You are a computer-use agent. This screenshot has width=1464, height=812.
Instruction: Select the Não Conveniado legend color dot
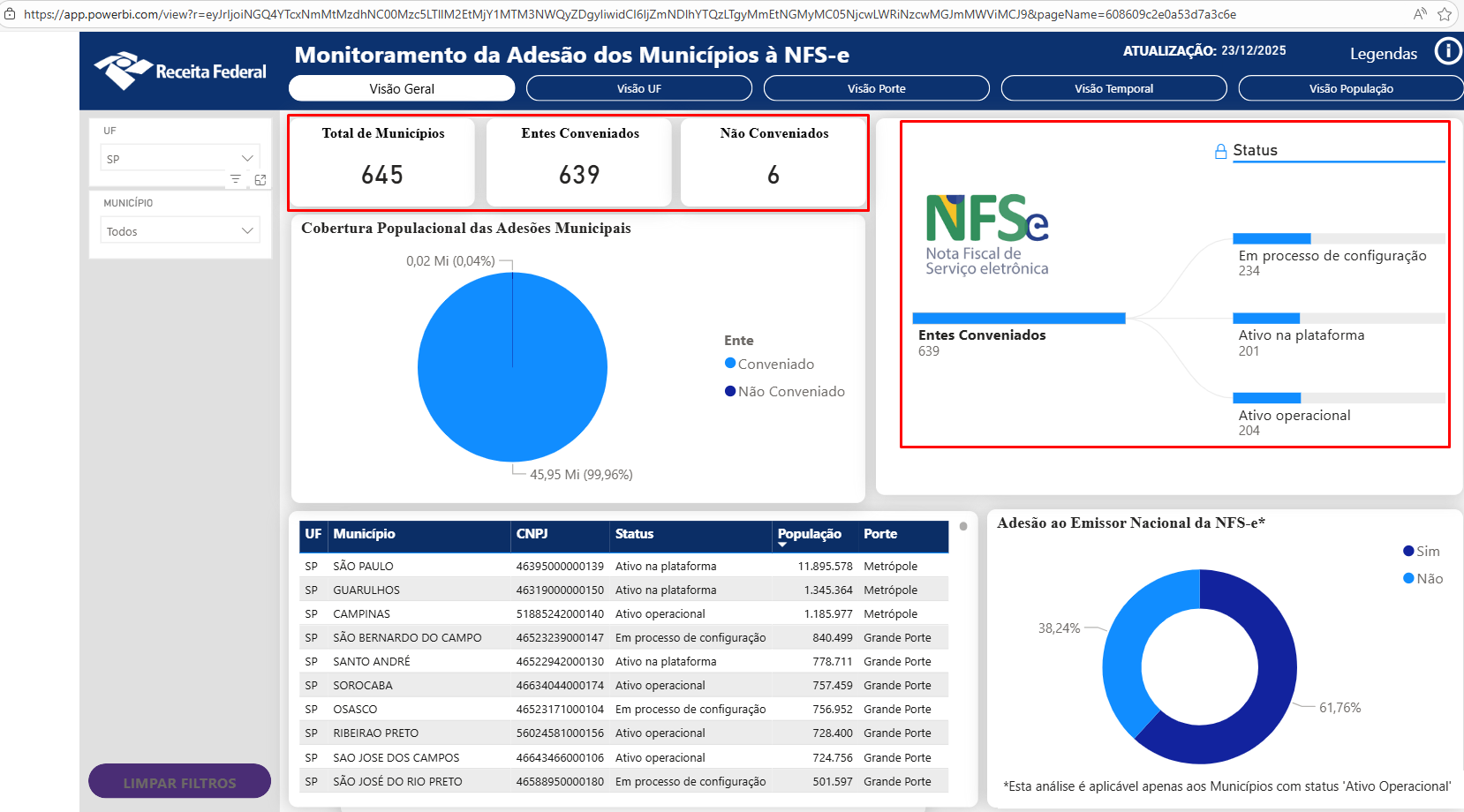(x=730, y=392)
